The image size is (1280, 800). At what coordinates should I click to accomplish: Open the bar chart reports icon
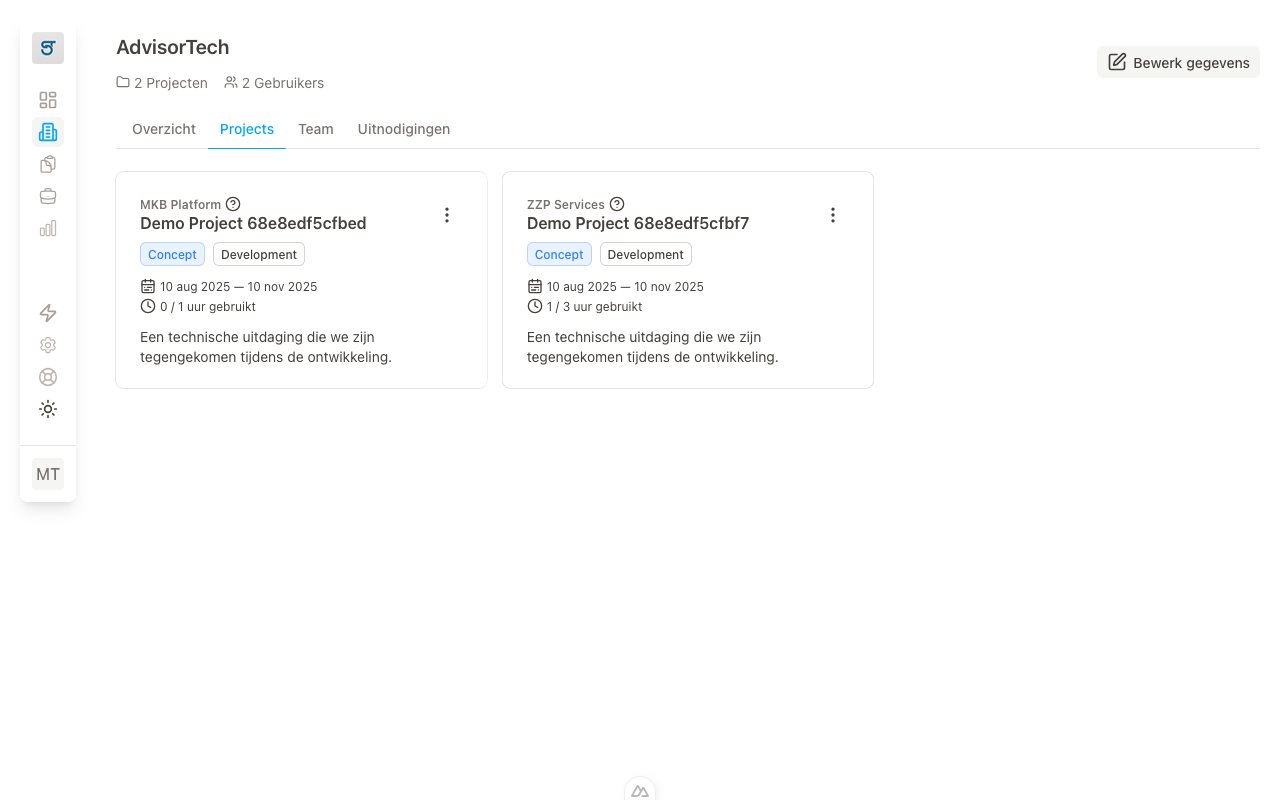point(48,228)
